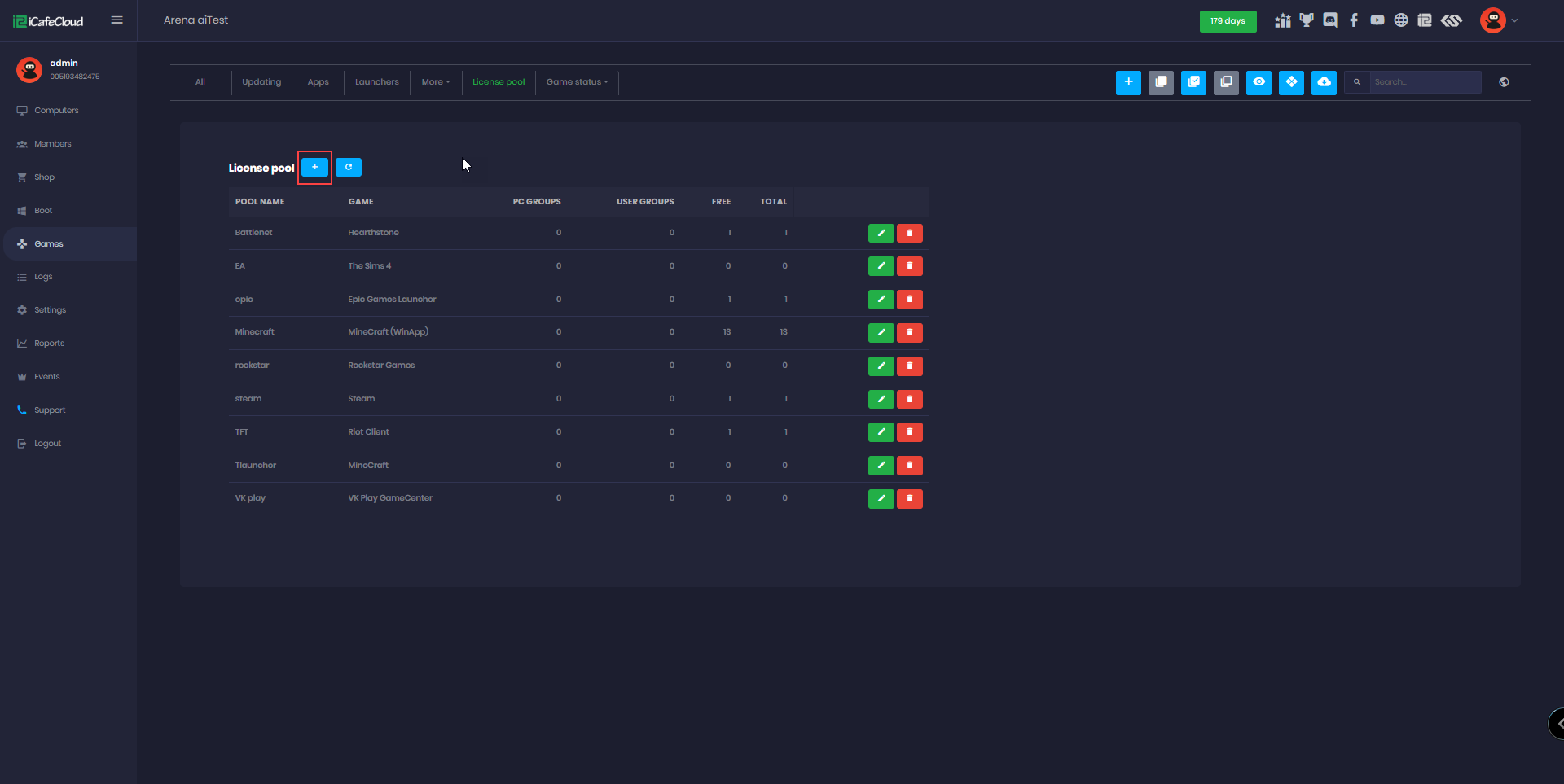Delete the rockstar license pool
The width and height of the screenshot is (1564, 784).
[x=909, y=366]
